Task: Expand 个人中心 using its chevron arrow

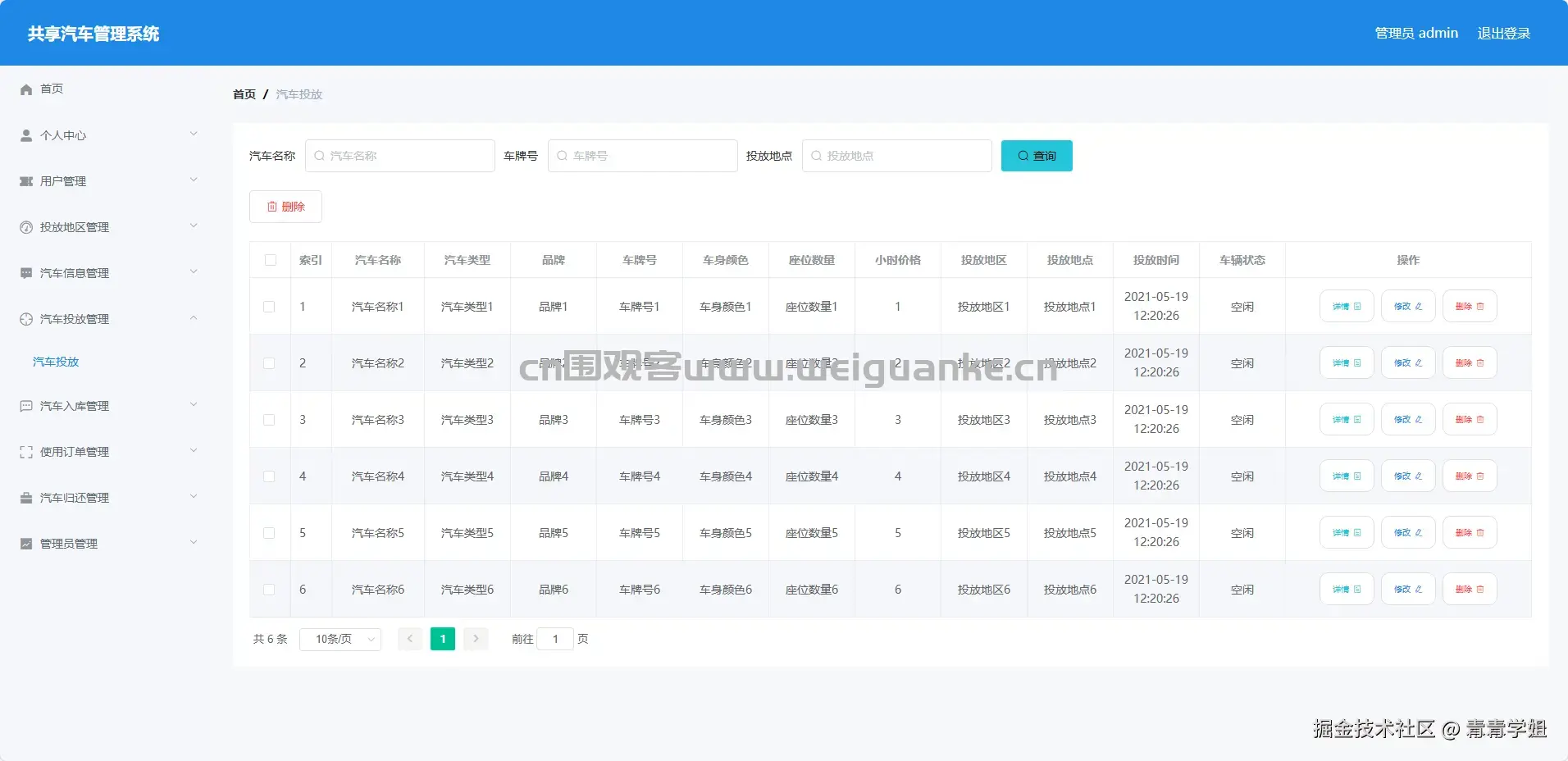Action: pyautogui.click(x=194, y=134)
